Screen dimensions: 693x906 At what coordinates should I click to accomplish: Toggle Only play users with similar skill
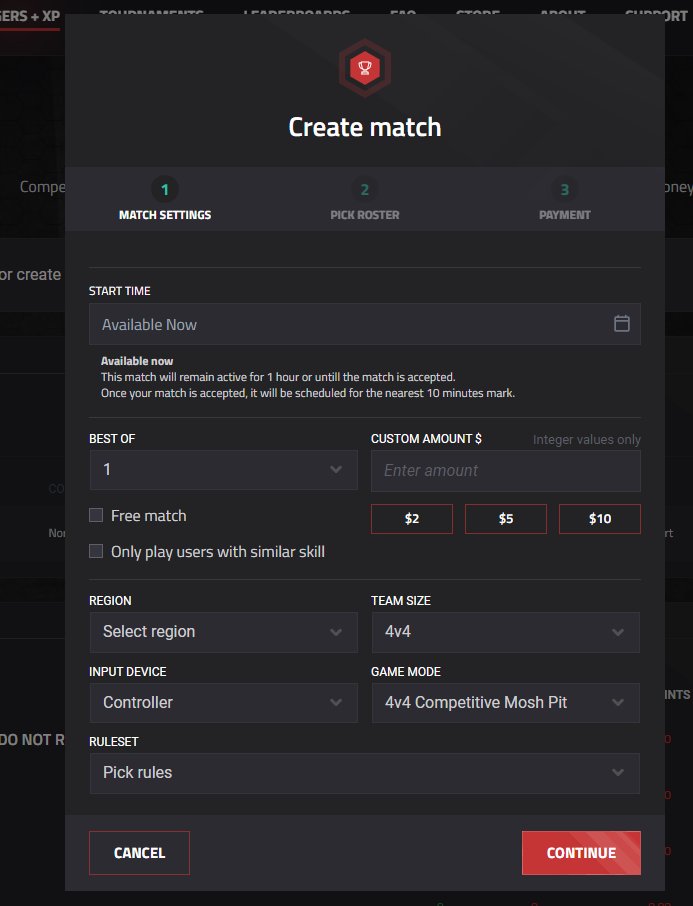coord(96,551)
